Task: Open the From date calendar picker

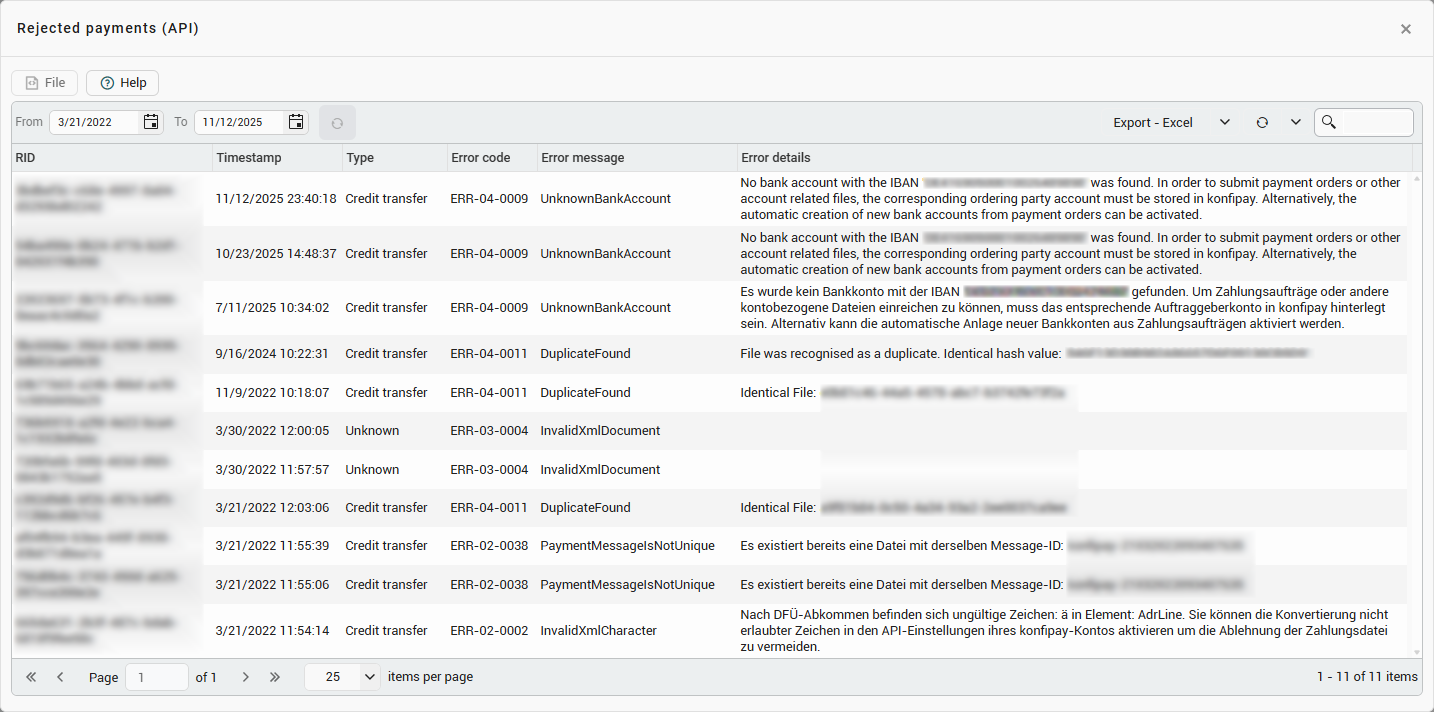Action: (151, 122)
